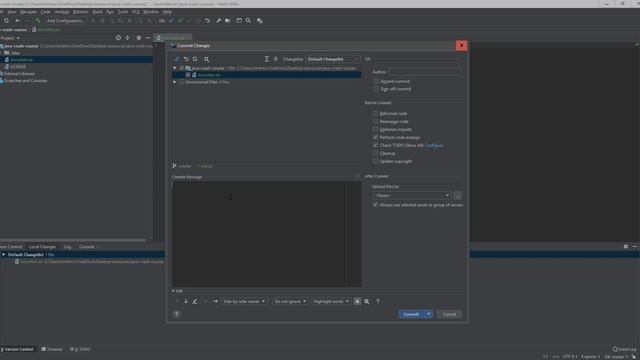Click question mark icon in Diff toolbar

click(x=378, y=301)
